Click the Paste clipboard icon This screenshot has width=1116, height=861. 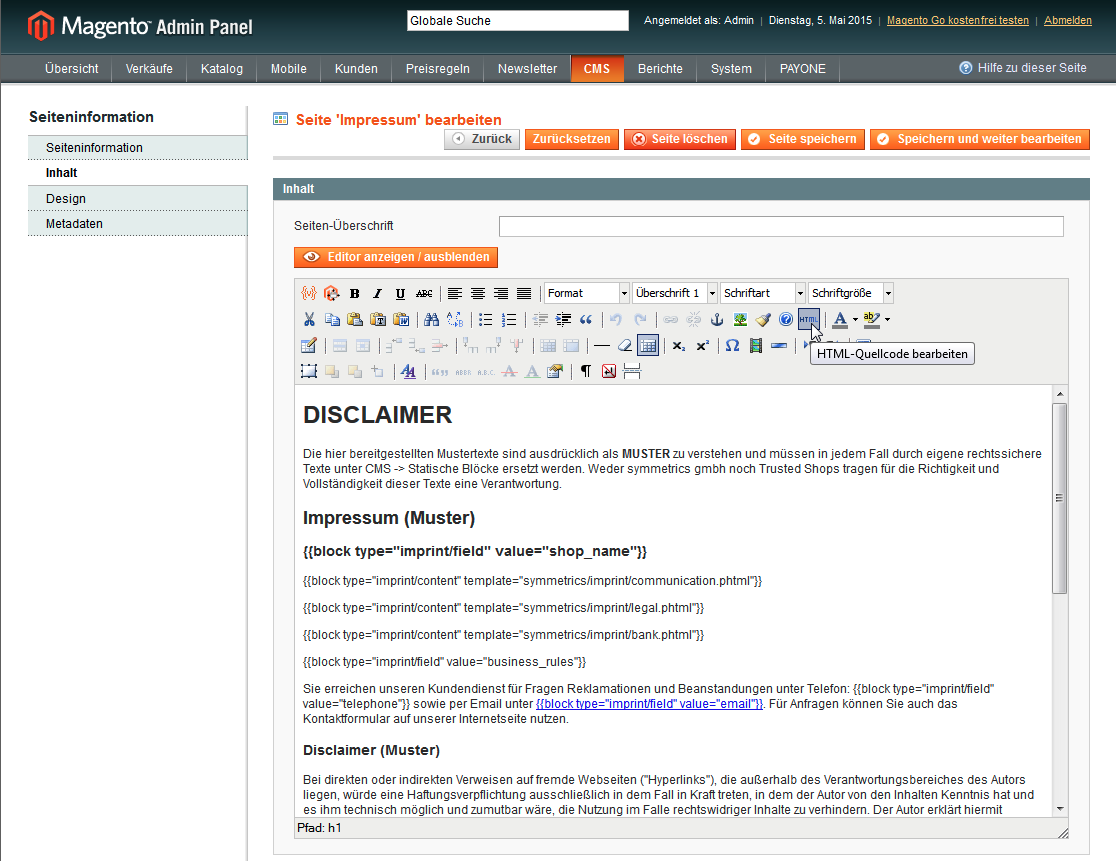[354, 319]
